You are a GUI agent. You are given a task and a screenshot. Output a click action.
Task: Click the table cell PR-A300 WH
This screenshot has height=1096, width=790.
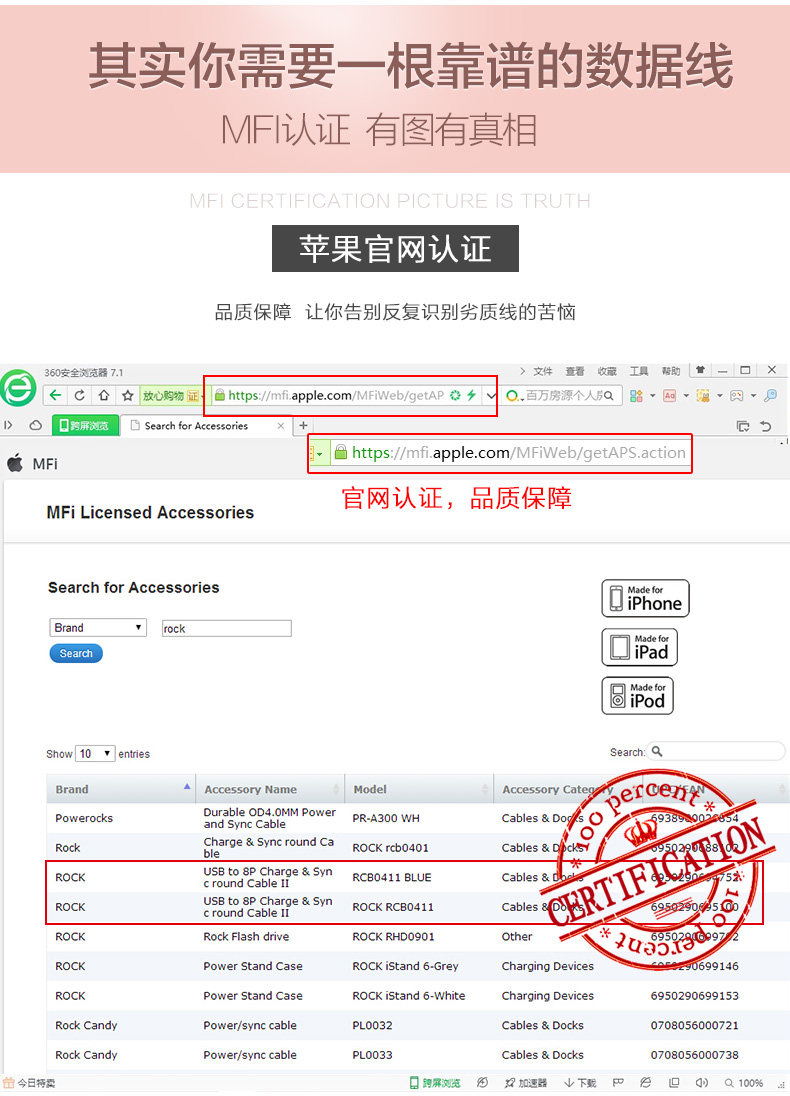tap(386, 818)
